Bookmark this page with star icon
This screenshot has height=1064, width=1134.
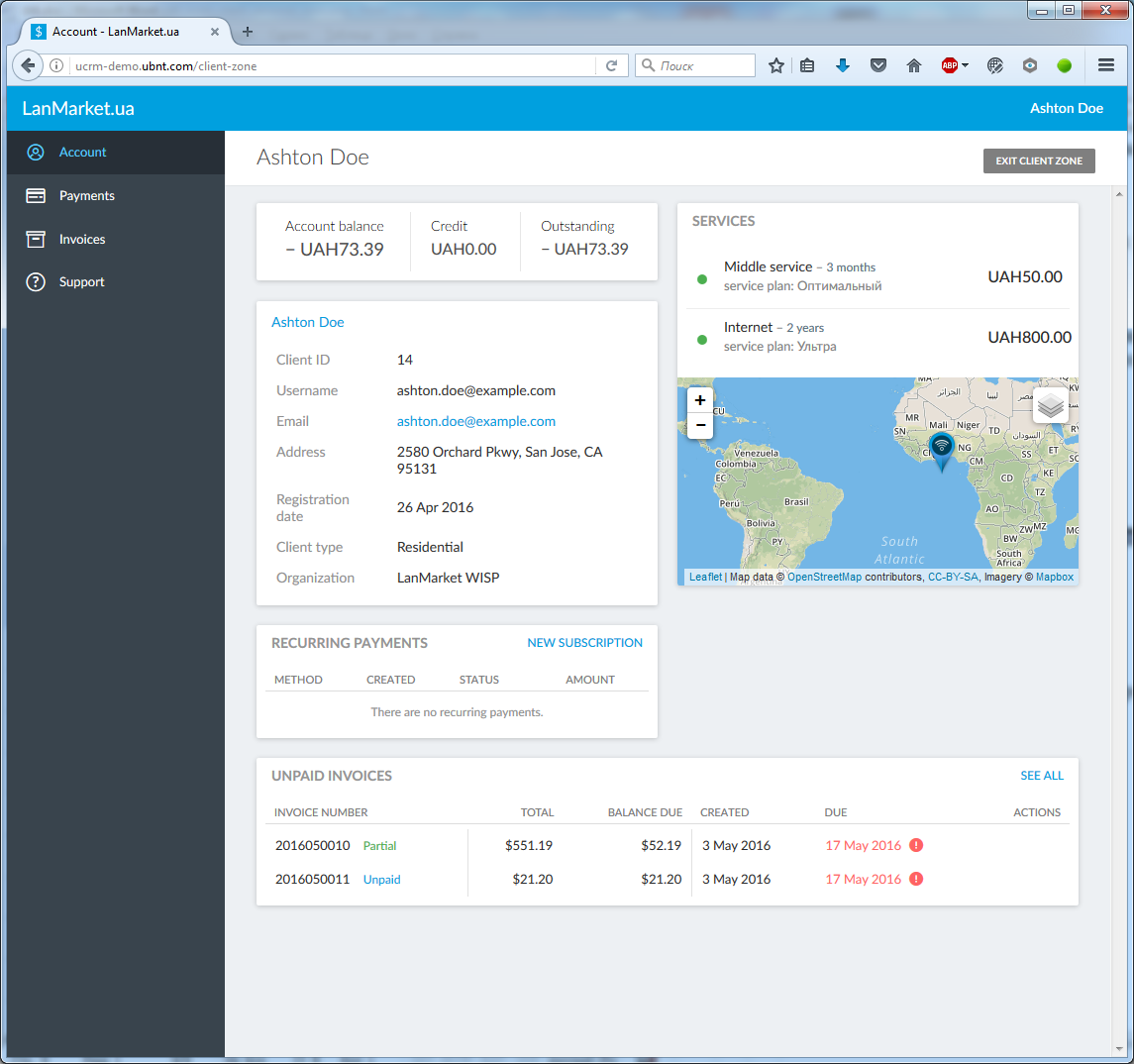(776, 65)
